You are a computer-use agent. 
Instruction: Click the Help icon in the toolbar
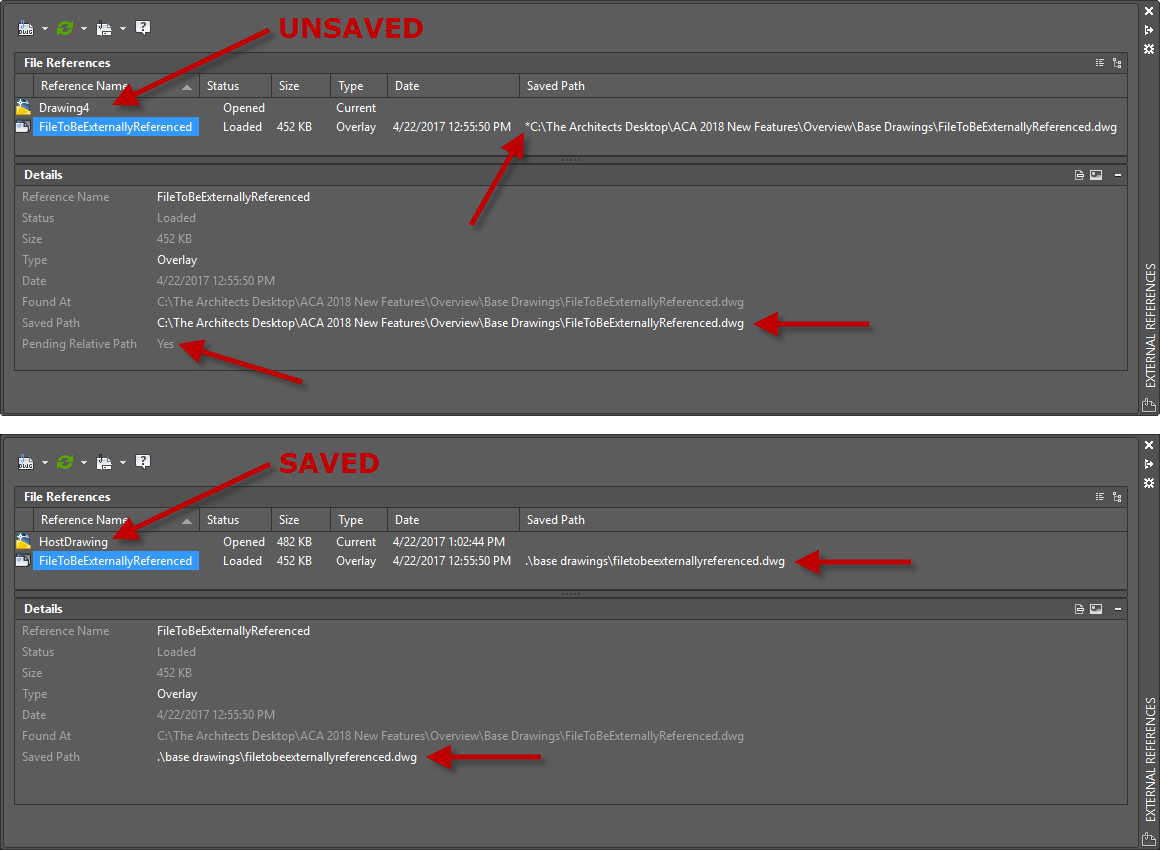point(142,27)
